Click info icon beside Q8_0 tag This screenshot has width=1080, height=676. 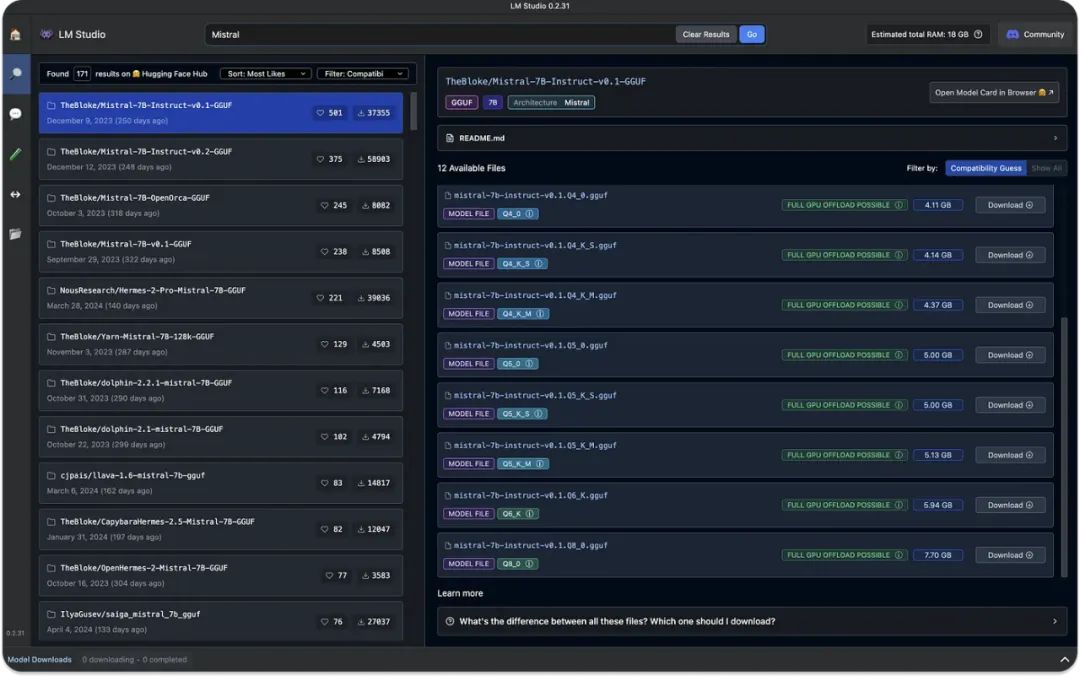[530, 564]
